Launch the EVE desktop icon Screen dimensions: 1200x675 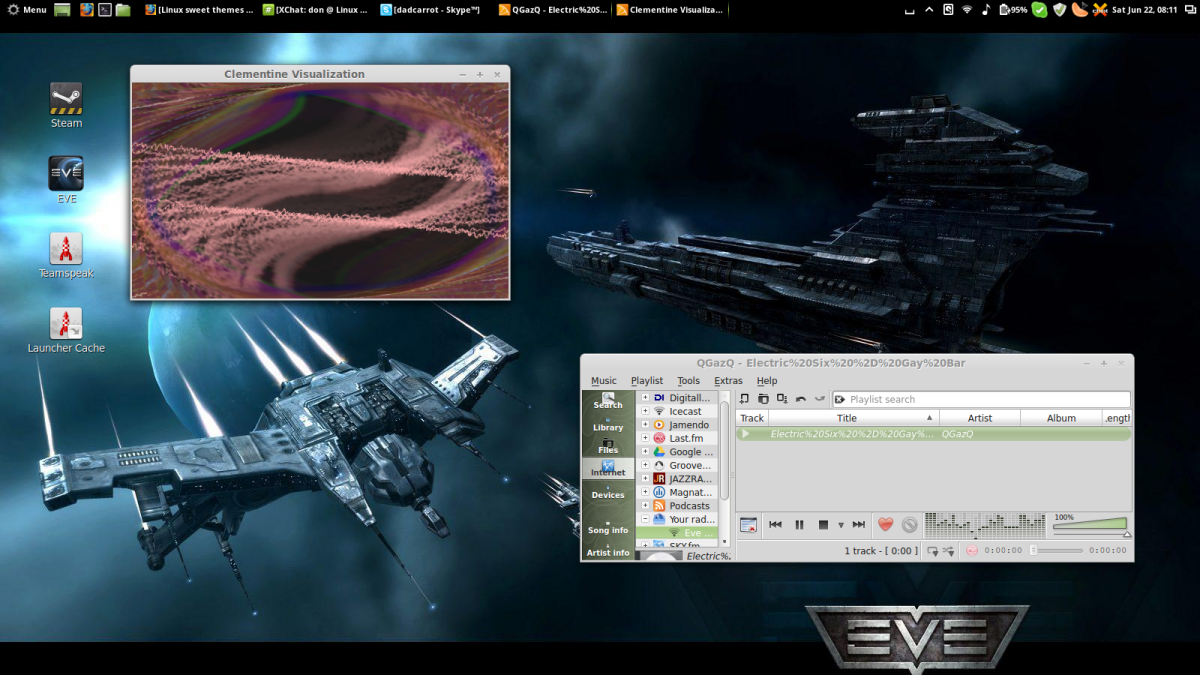[x=66, y=180]
